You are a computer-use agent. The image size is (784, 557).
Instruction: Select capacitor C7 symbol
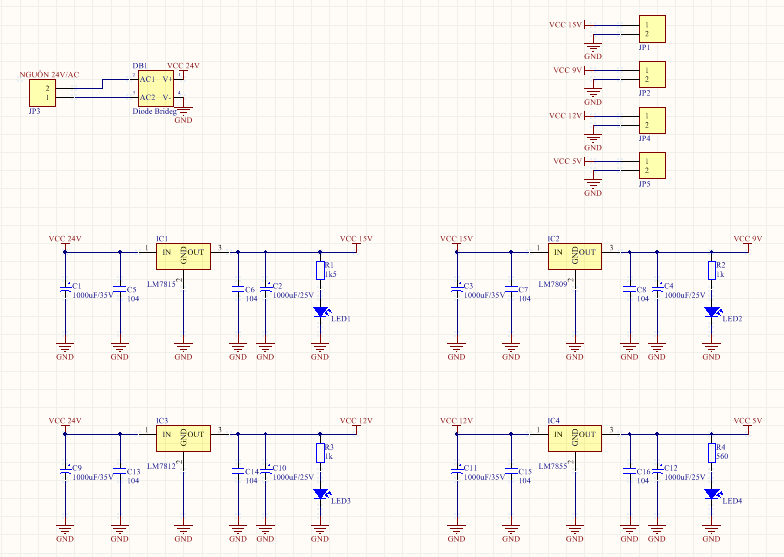tap(511, 288)
